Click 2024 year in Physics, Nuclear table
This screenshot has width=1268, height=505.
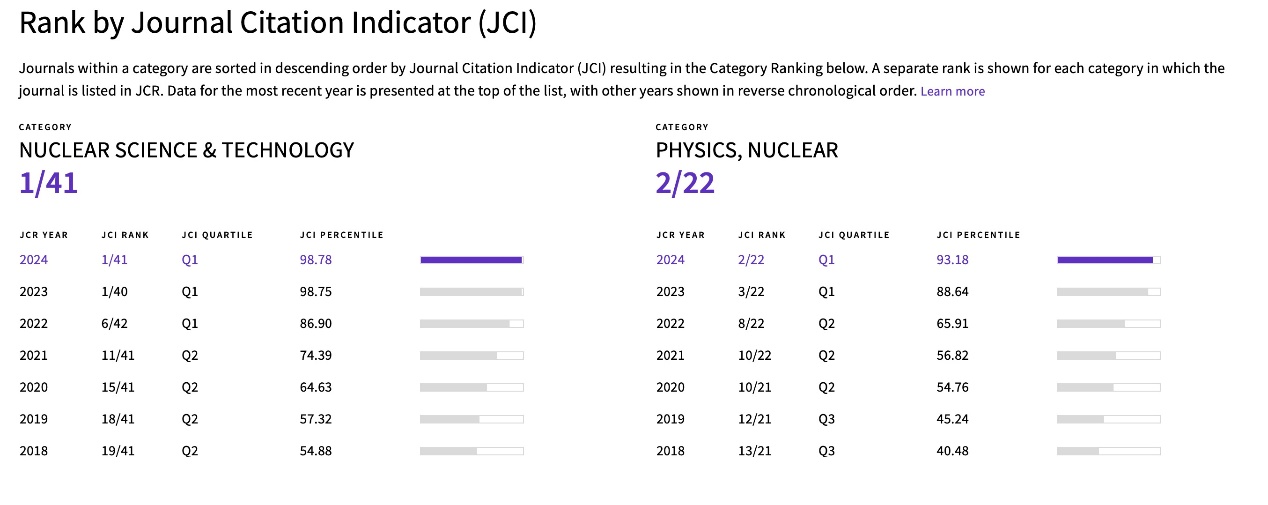coord(670,260)
